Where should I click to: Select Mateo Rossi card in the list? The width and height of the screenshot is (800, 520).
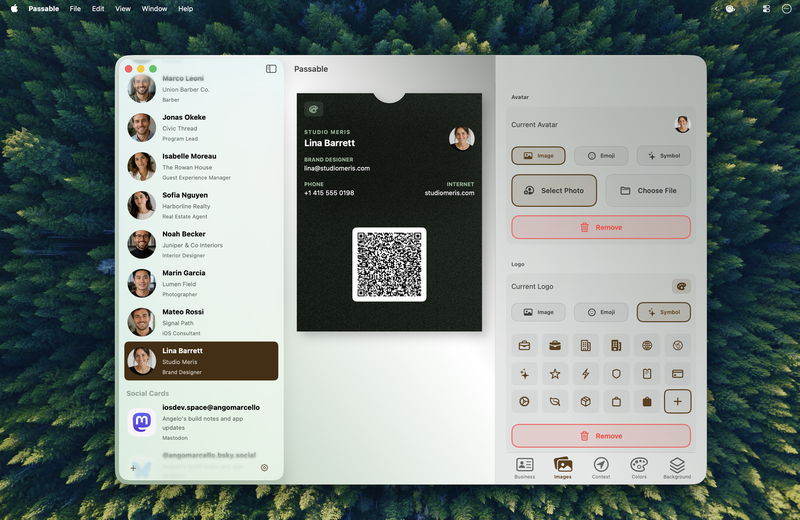[201, 322]
